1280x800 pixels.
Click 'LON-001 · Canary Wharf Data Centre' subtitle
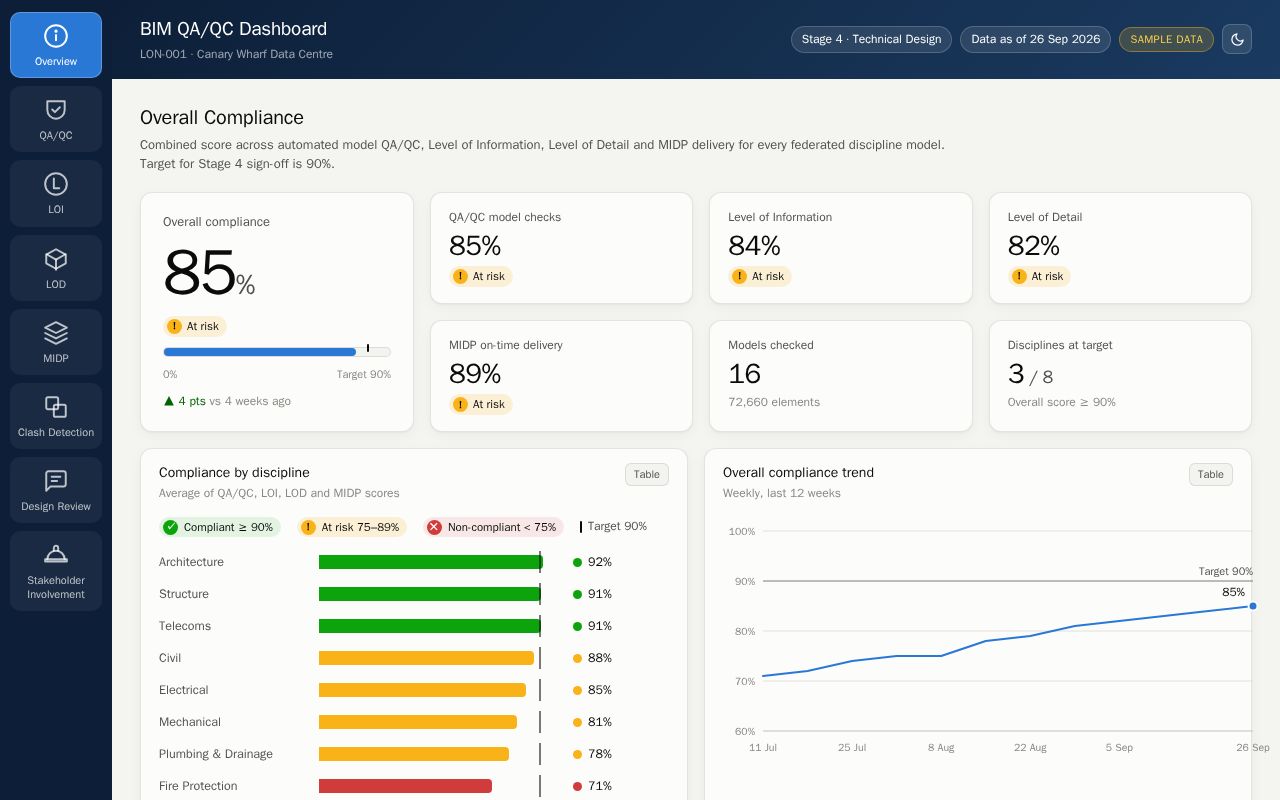tap(236, 54)
